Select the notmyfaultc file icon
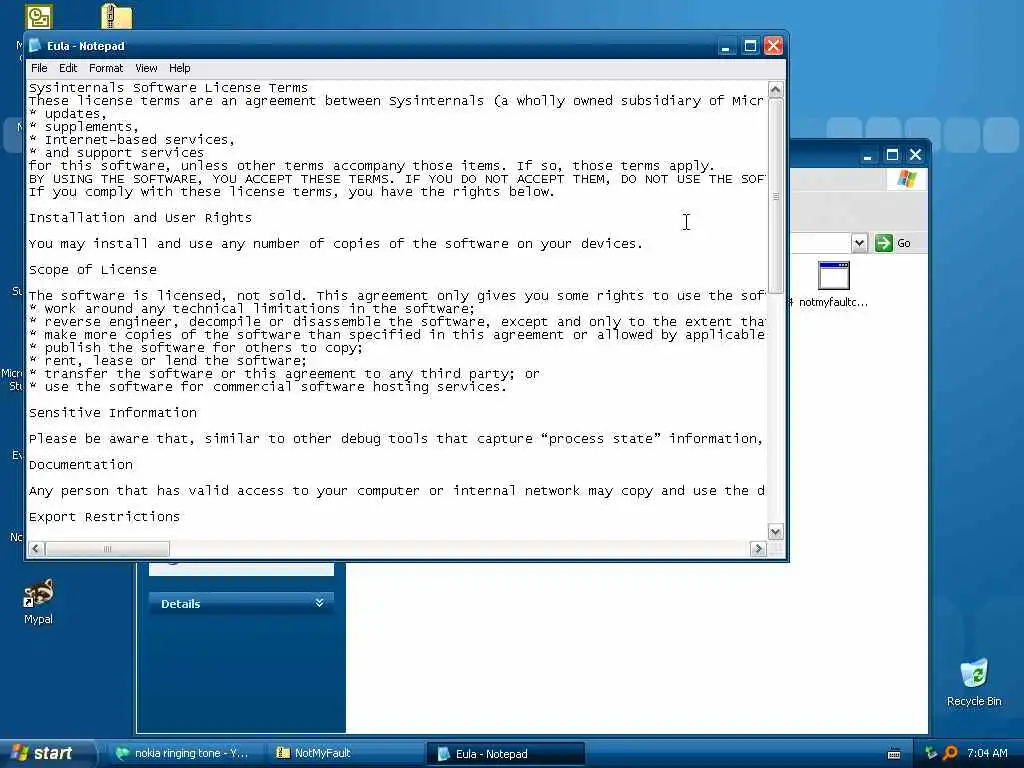 point(834,284)
